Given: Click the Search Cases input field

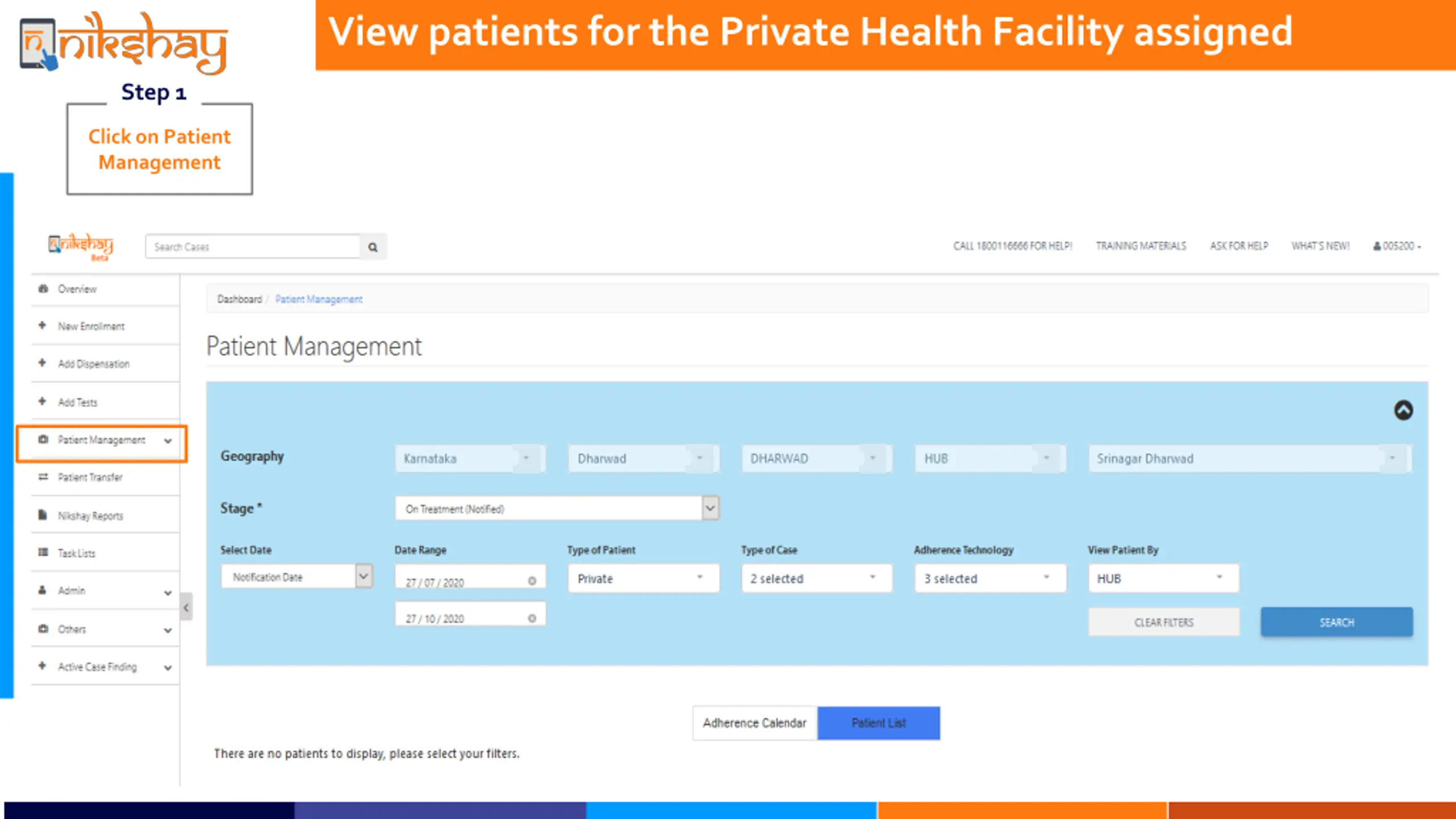Looking at the screenshot, I should [x=253, y=247].
